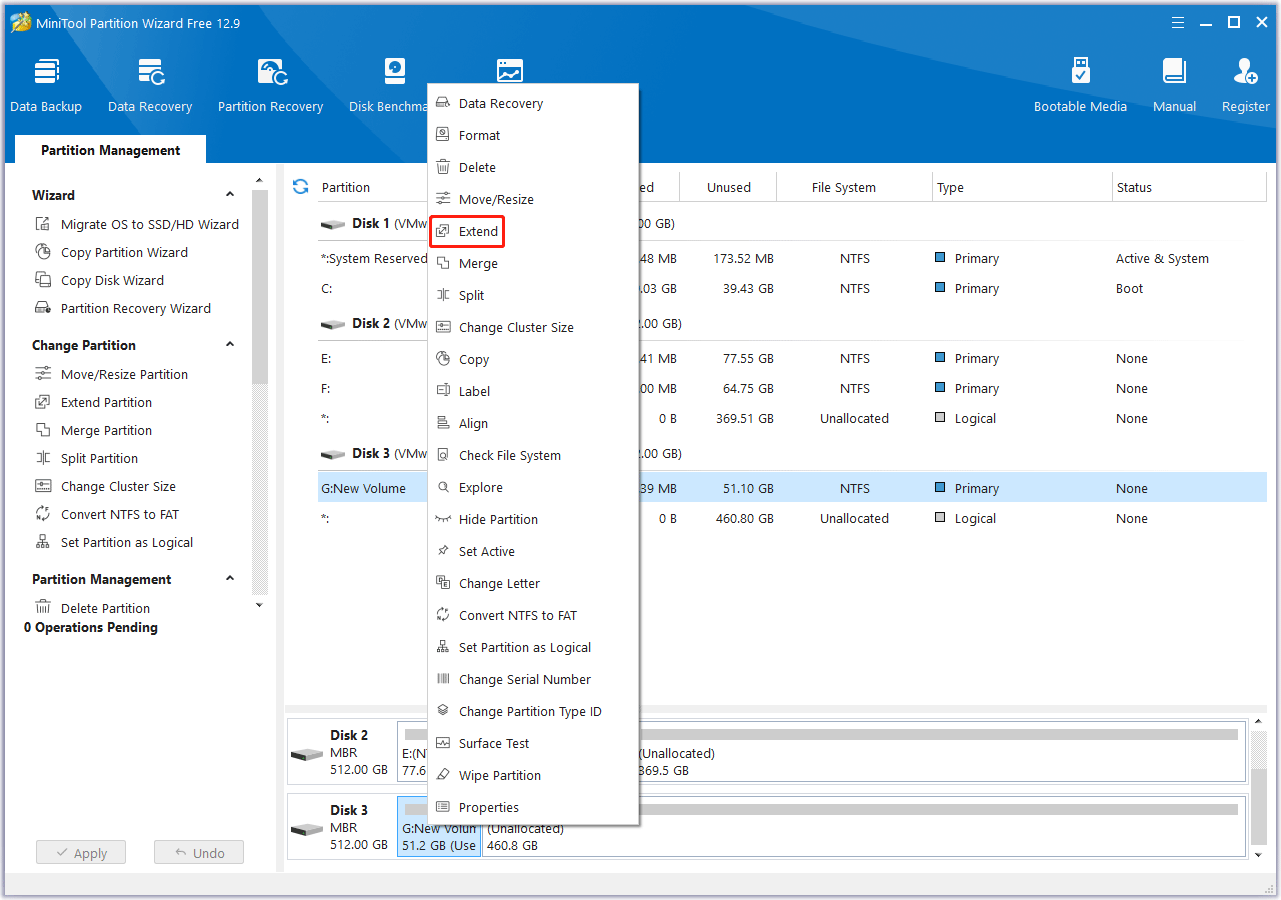Screen dimensions: 1281x900
Task: Click the Register icon
Action: pyautogui.click(x=1245, y=86)
